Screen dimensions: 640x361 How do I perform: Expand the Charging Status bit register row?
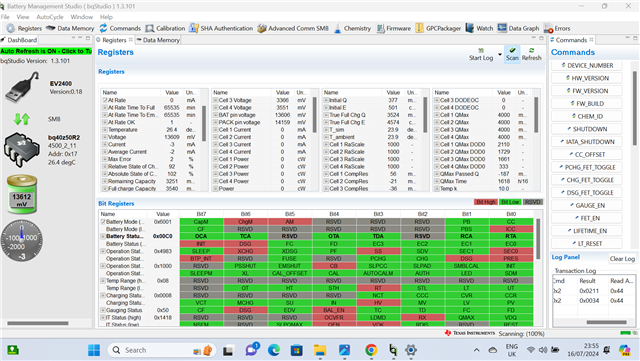click(x=103, y=295)
